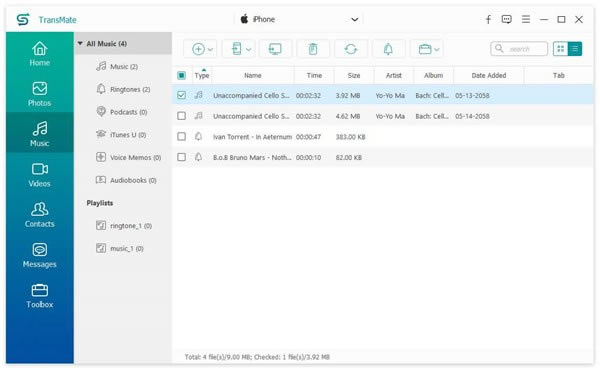600x370 pixels.
Task: Switch to list view
Action: tap(575, 49)
